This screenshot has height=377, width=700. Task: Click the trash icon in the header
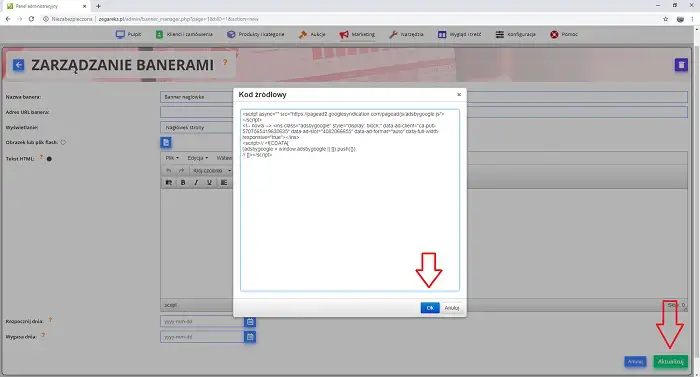pos(681,65)
